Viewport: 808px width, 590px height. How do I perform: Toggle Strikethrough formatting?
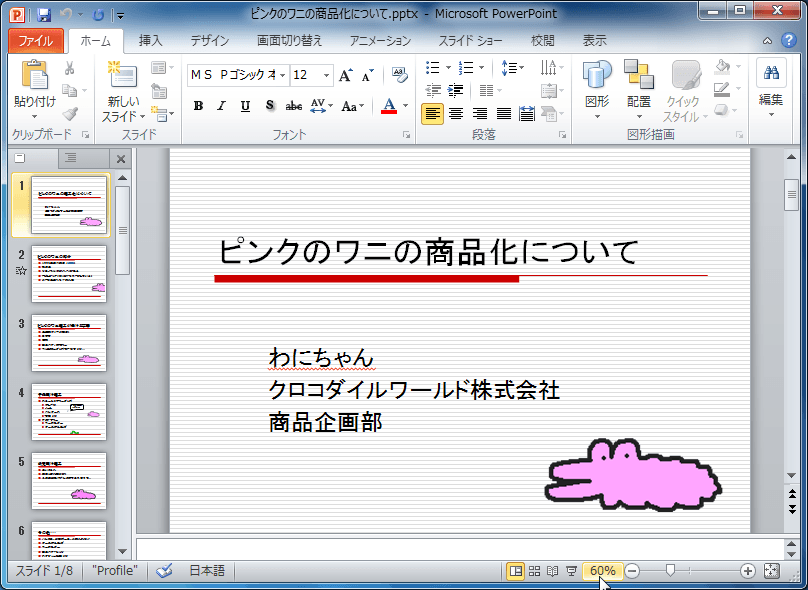pos(294,106)
